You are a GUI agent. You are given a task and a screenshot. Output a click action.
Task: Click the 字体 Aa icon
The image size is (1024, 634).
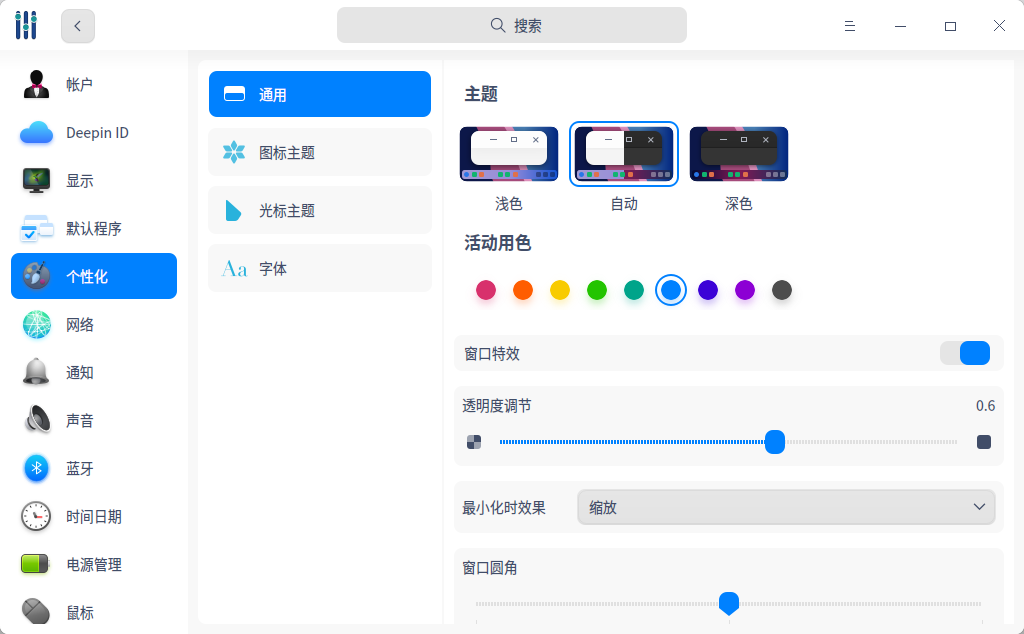pyautogui.click(x=234, y=268)
